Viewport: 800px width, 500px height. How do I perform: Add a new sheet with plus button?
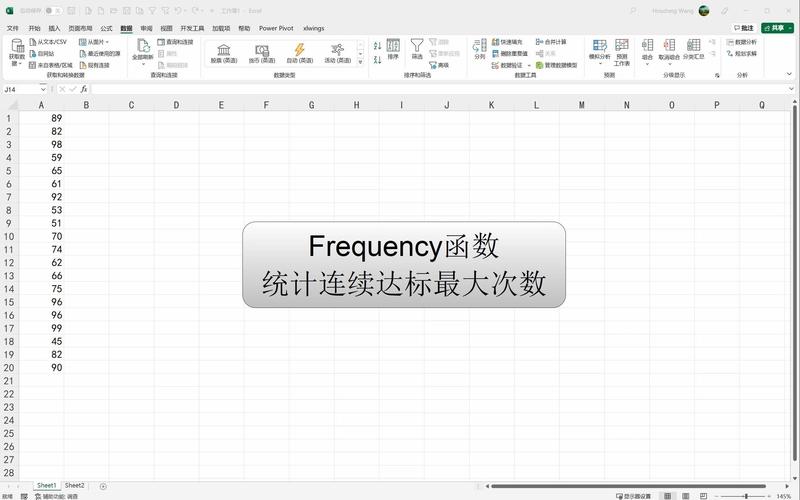click(x=103, y=486)
